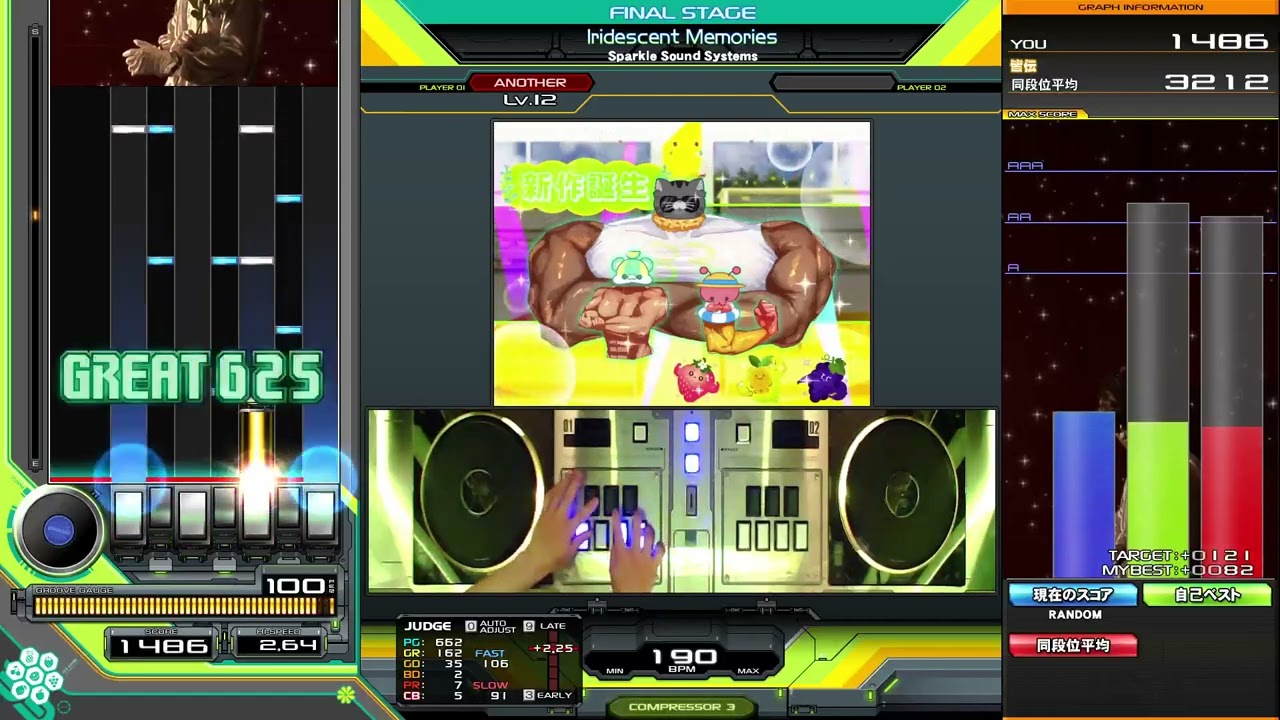Click the PG count 662
Screen dimensions: 1280x720
point(448,642)
